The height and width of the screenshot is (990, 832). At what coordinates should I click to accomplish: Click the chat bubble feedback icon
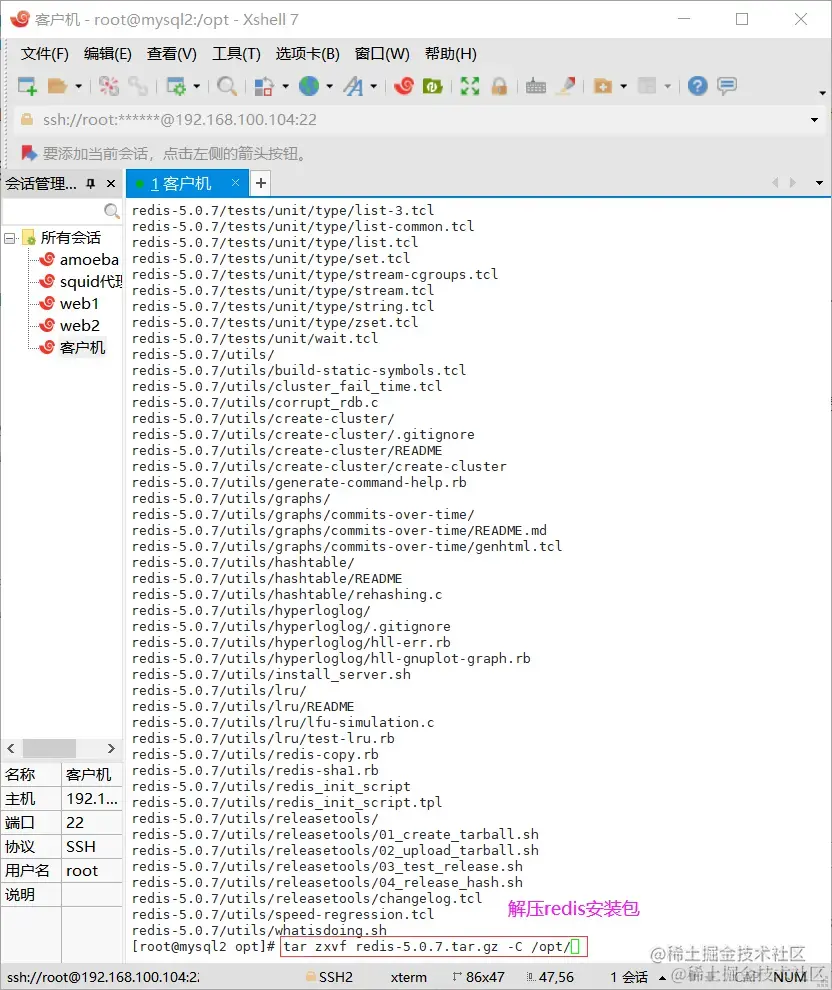tap(727, 86)
